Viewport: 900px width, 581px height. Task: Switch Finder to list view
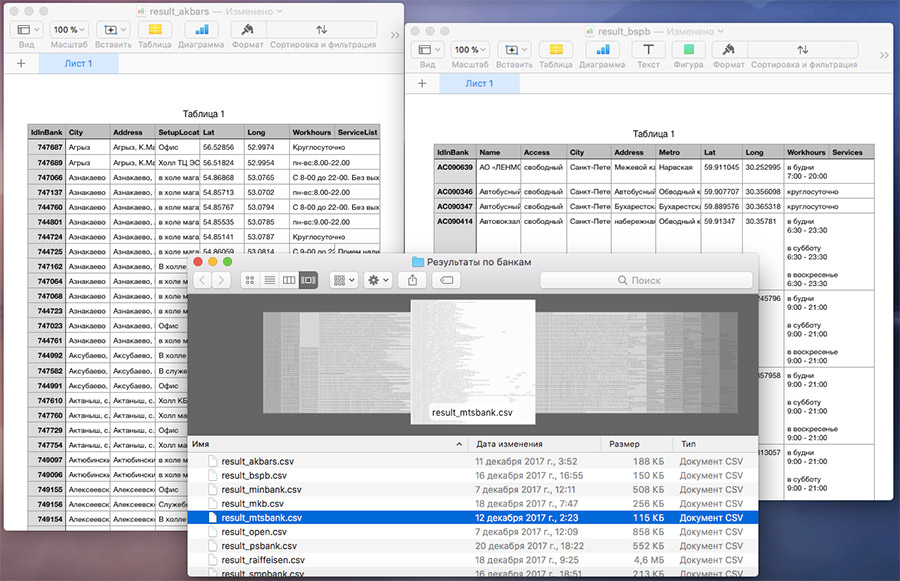pos(269,280)
